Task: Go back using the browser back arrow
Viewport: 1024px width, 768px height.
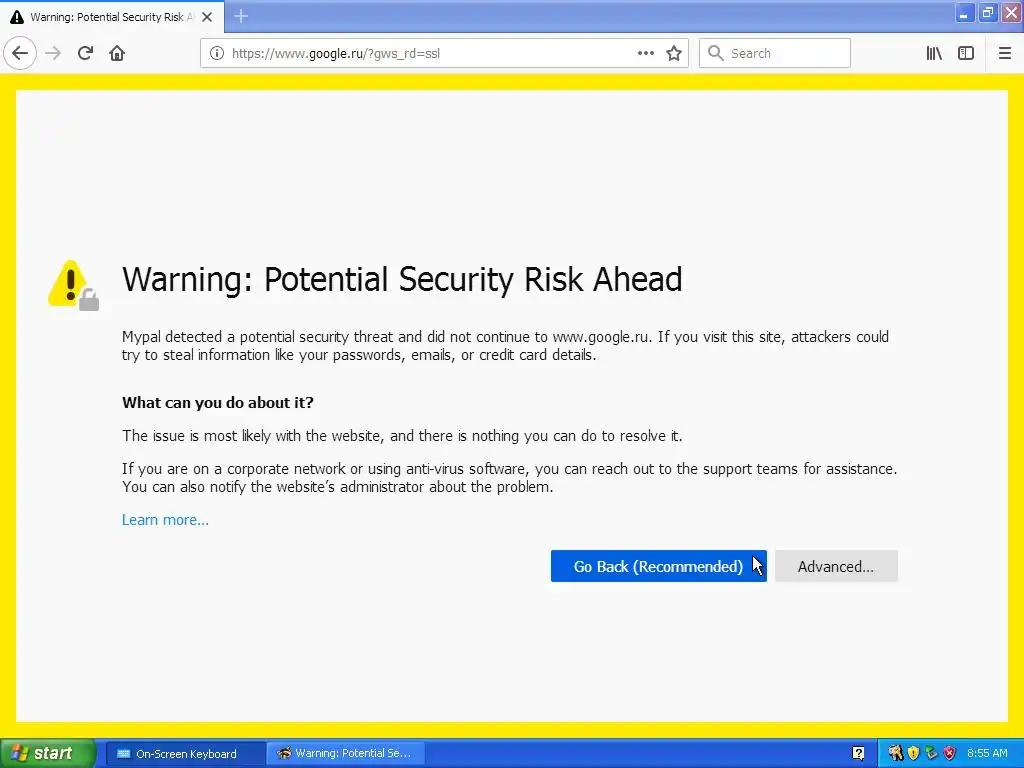Action: 20,53
